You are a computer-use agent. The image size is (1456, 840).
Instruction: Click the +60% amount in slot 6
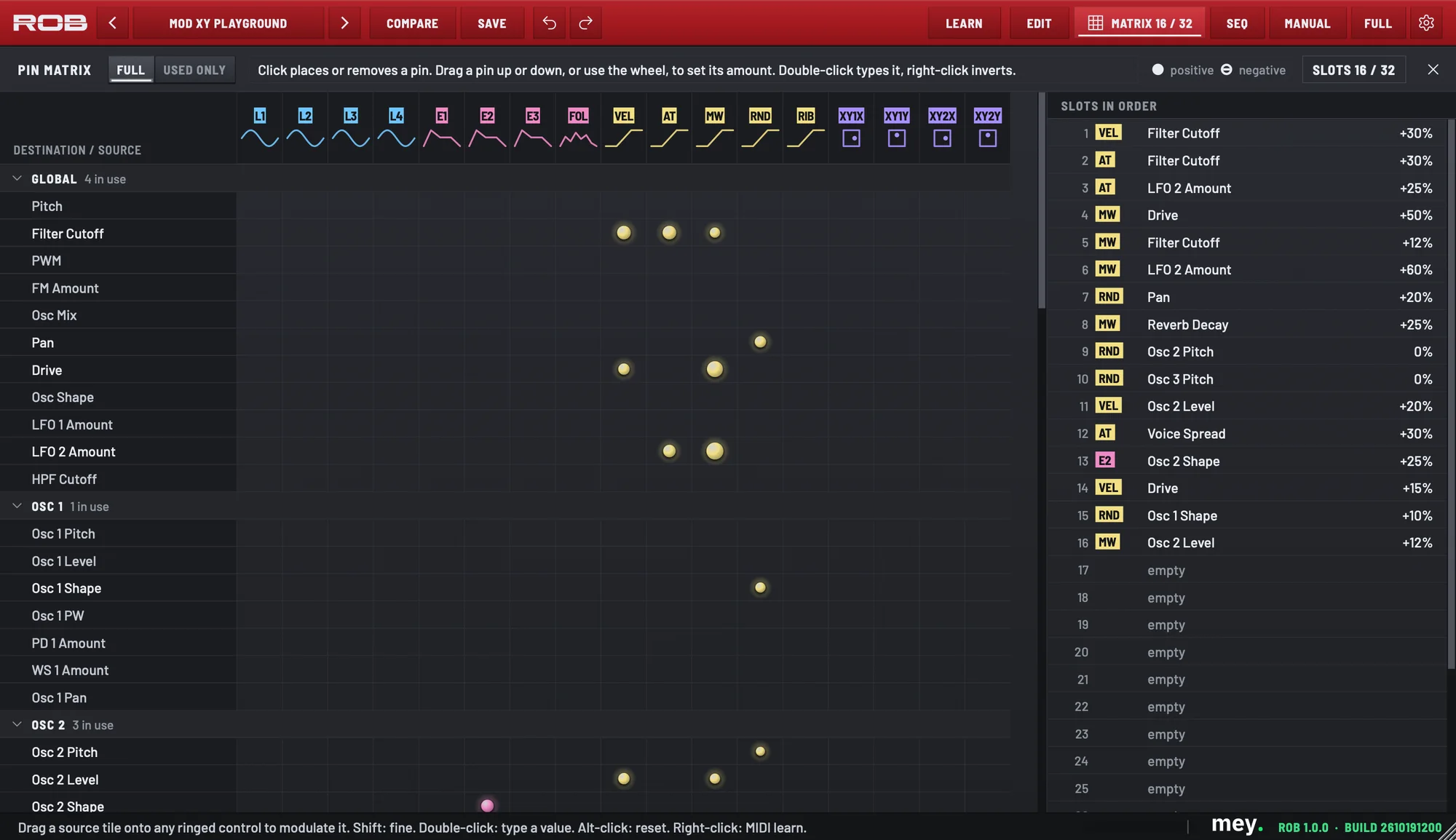tap(1415, 270)
